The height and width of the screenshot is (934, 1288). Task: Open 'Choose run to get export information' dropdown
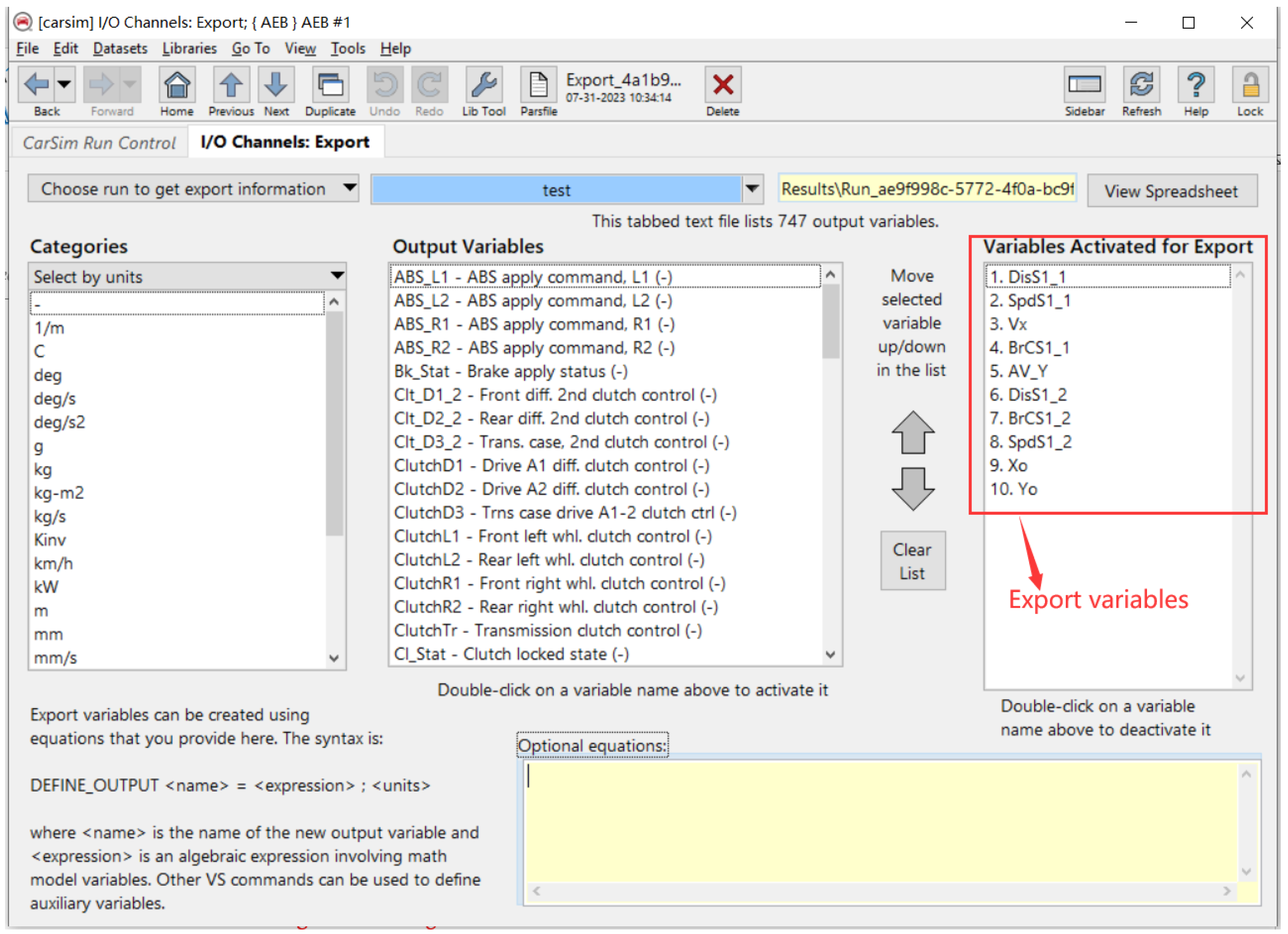(x=193, y=188)
